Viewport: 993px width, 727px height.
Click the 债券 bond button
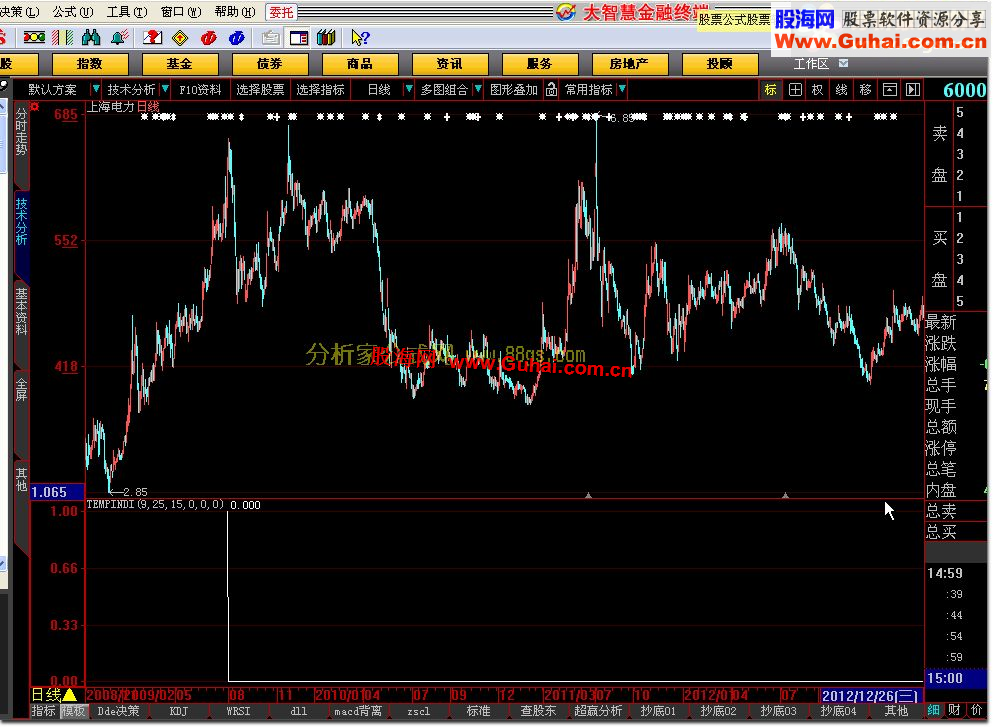click(270, 64)
